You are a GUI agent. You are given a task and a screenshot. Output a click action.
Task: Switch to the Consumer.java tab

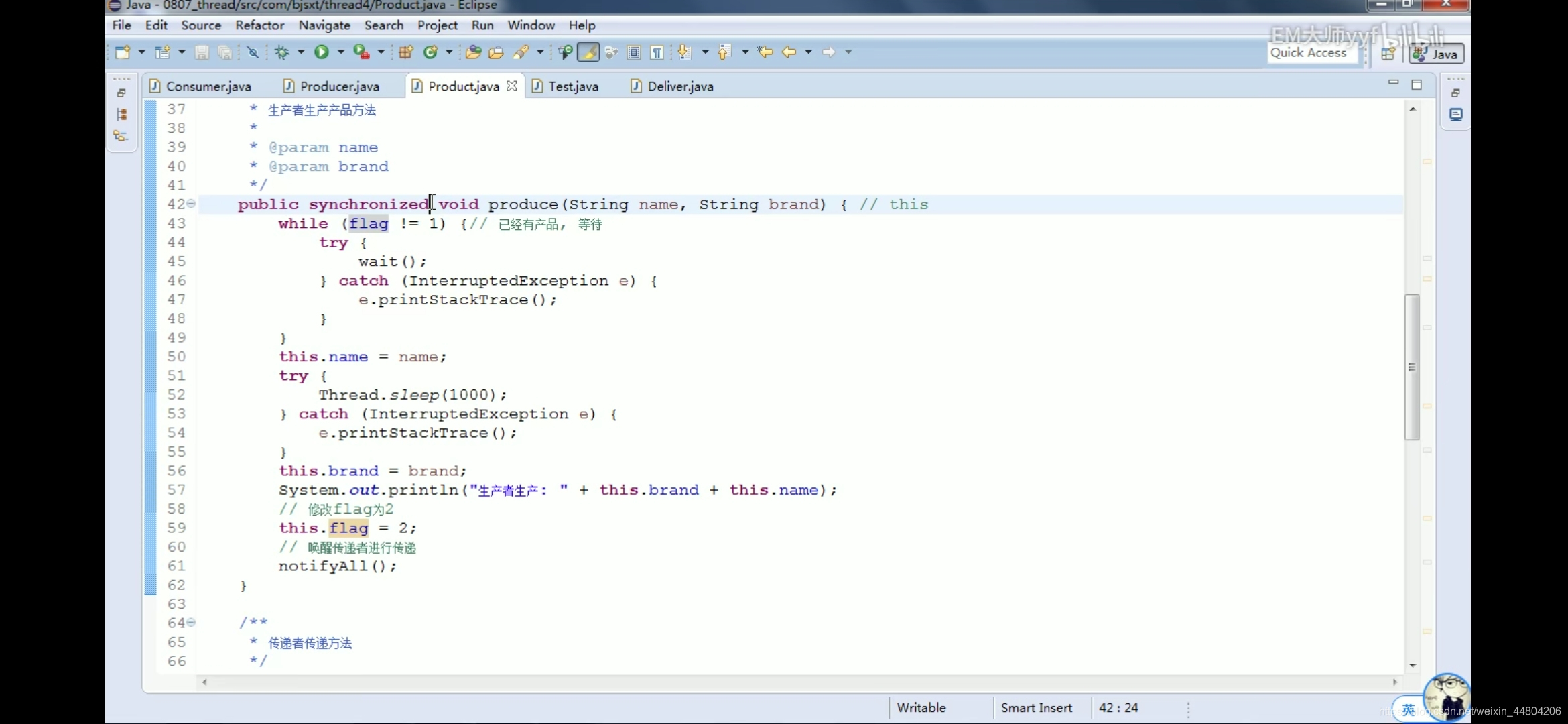click(208, 86)
